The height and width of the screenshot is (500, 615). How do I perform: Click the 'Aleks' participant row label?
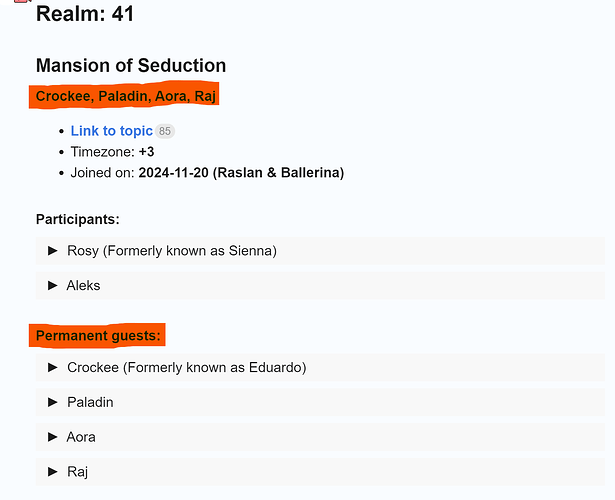(83, 285)
